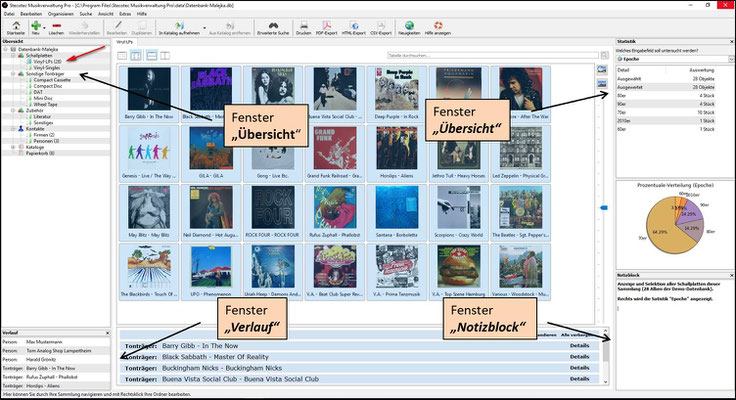736x400 pixels.
Task: Click the larger cover image size icon
Action: click(602, 70)
